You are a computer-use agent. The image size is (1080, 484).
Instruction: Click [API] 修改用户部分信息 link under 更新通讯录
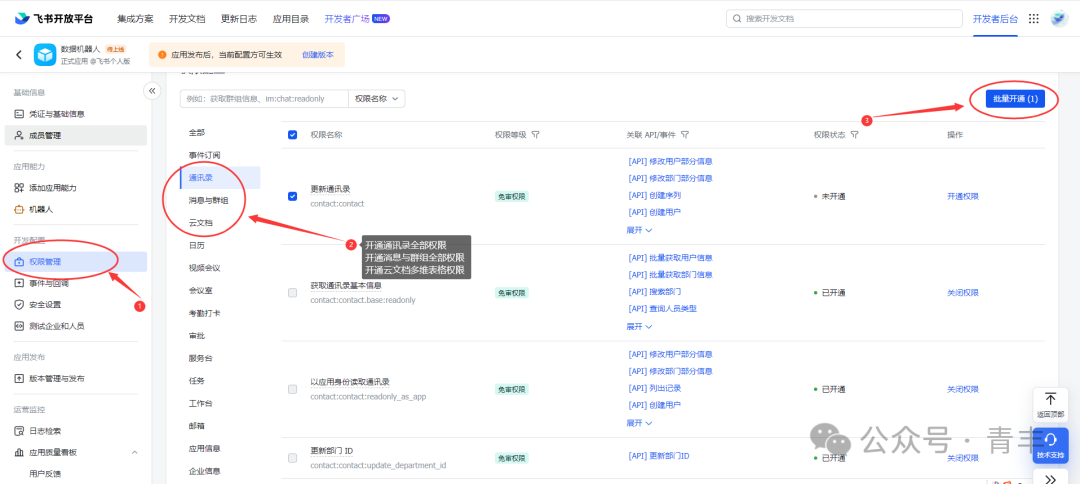coord(670,161)
